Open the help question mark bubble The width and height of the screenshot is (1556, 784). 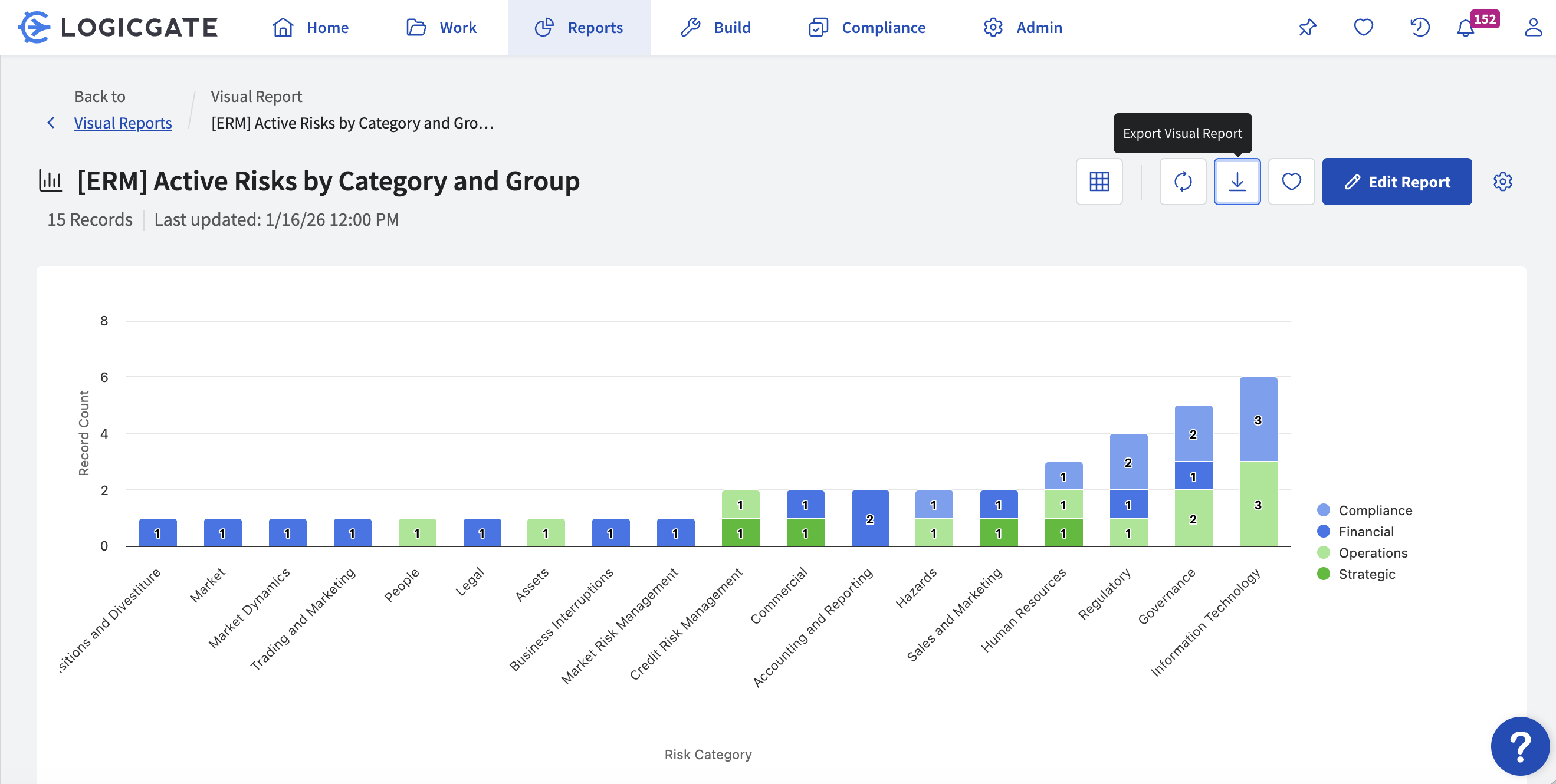(1519, 746)
